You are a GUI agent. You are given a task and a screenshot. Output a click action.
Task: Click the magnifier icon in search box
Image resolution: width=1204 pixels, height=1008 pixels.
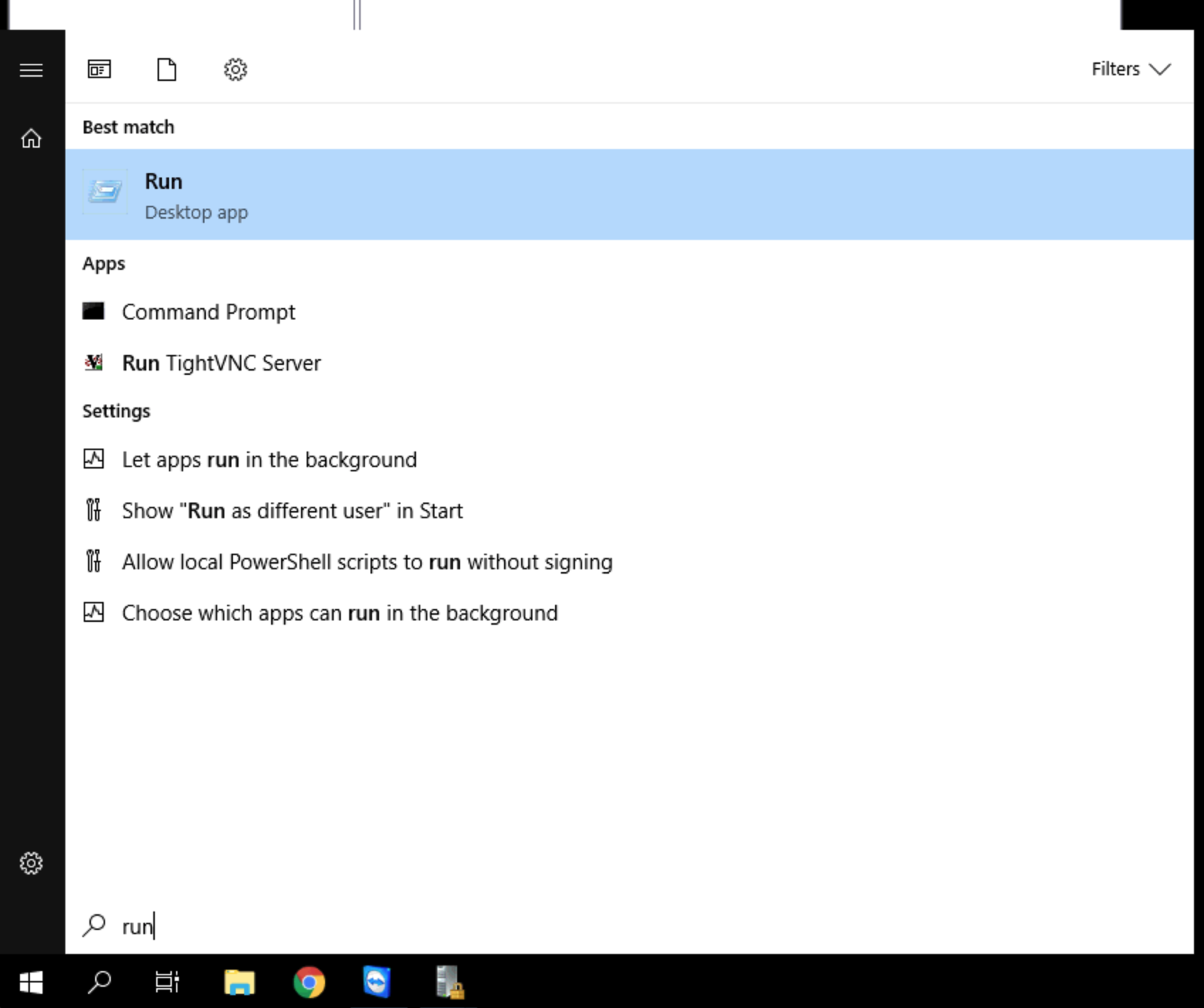pos(94,926)
